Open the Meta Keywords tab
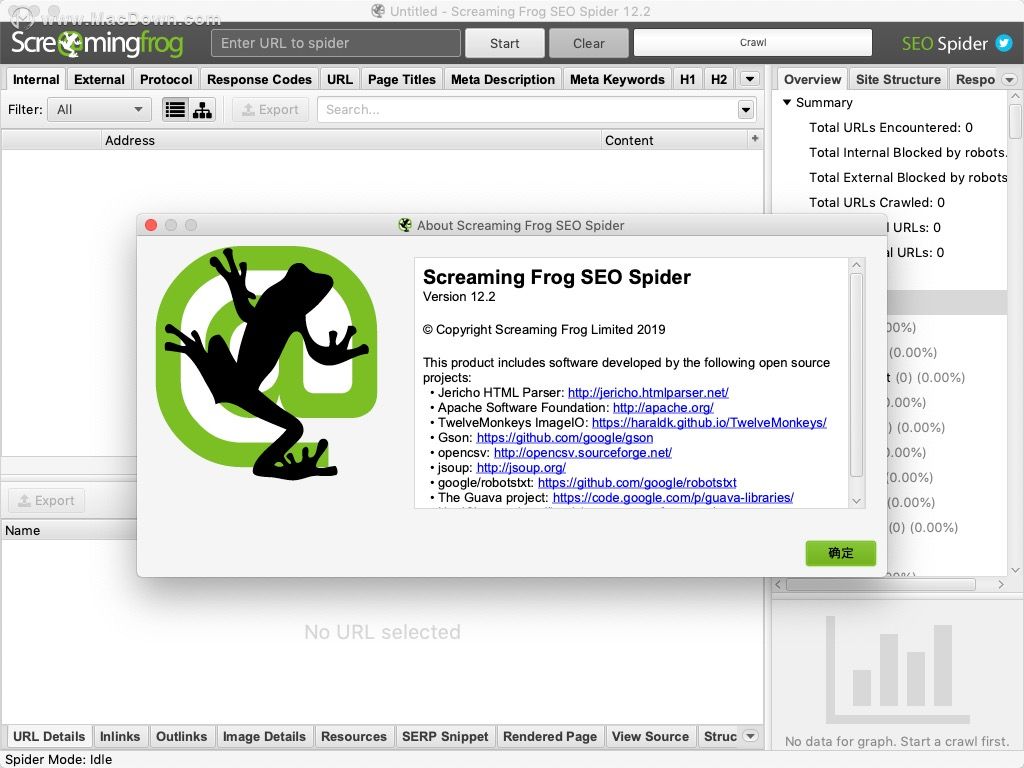Screen dimensions: 1024x768 tap(617, 80)
